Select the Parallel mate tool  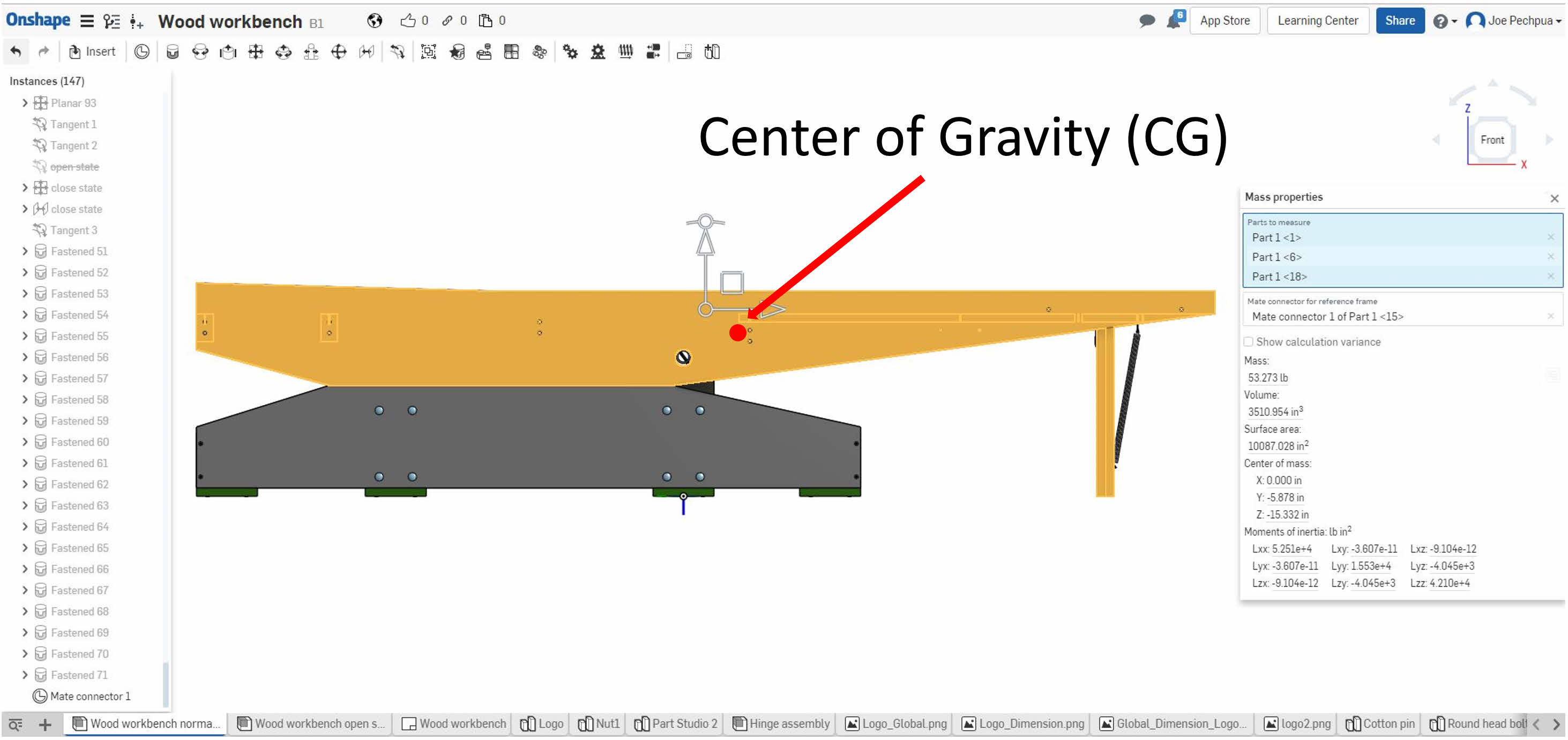367,52
